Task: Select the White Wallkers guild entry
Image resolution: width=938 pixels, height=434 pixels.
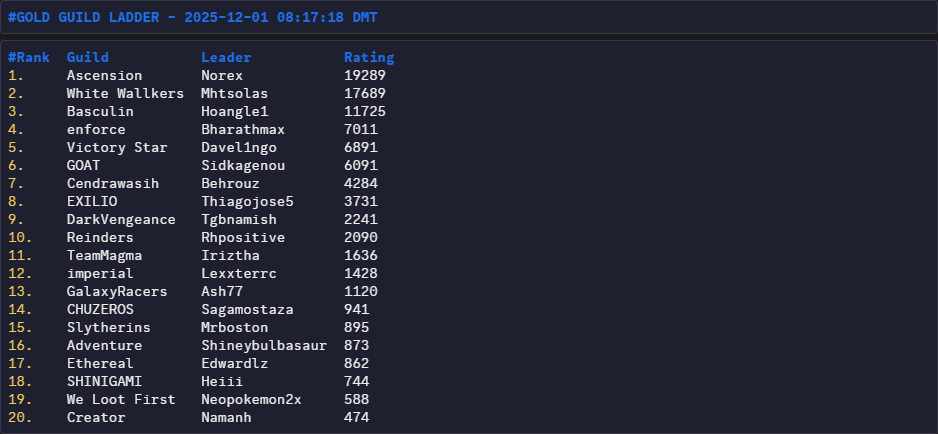Action: coord(125,93)
